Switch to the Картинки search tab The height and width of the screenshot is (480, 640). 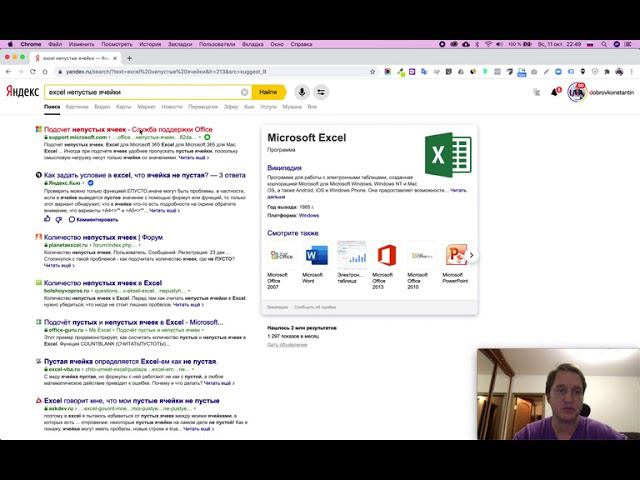pos(77,107)
